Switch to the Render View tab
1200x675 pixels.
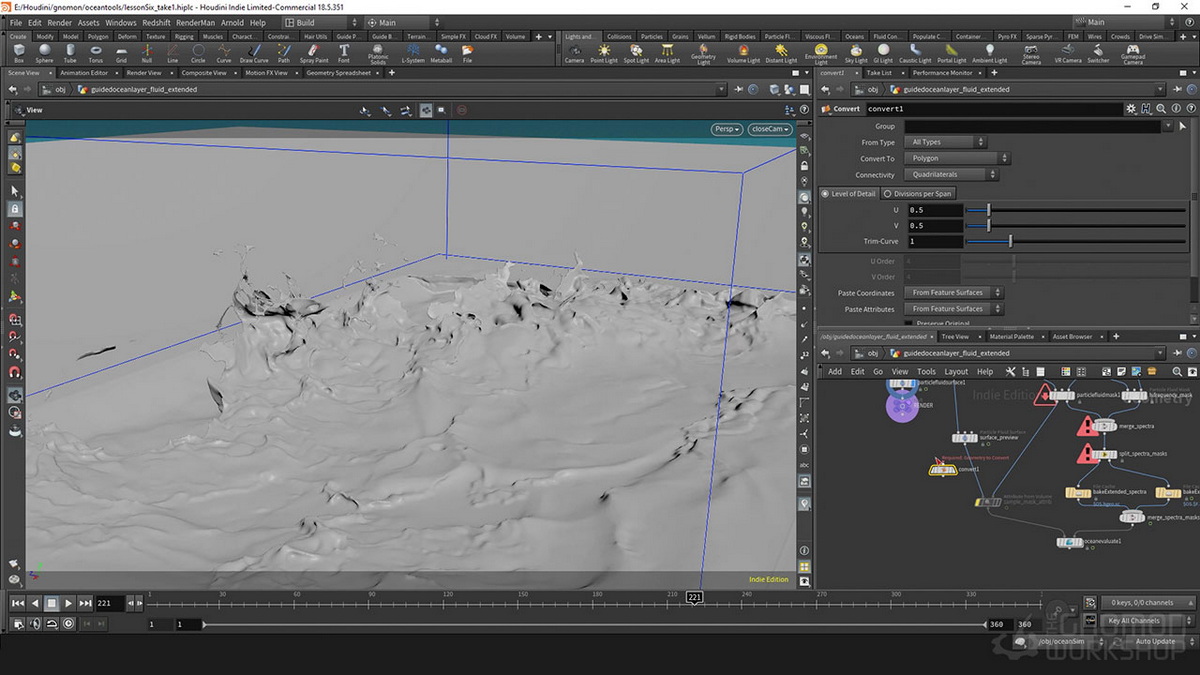pyautogui.click(x=144, y=73)
